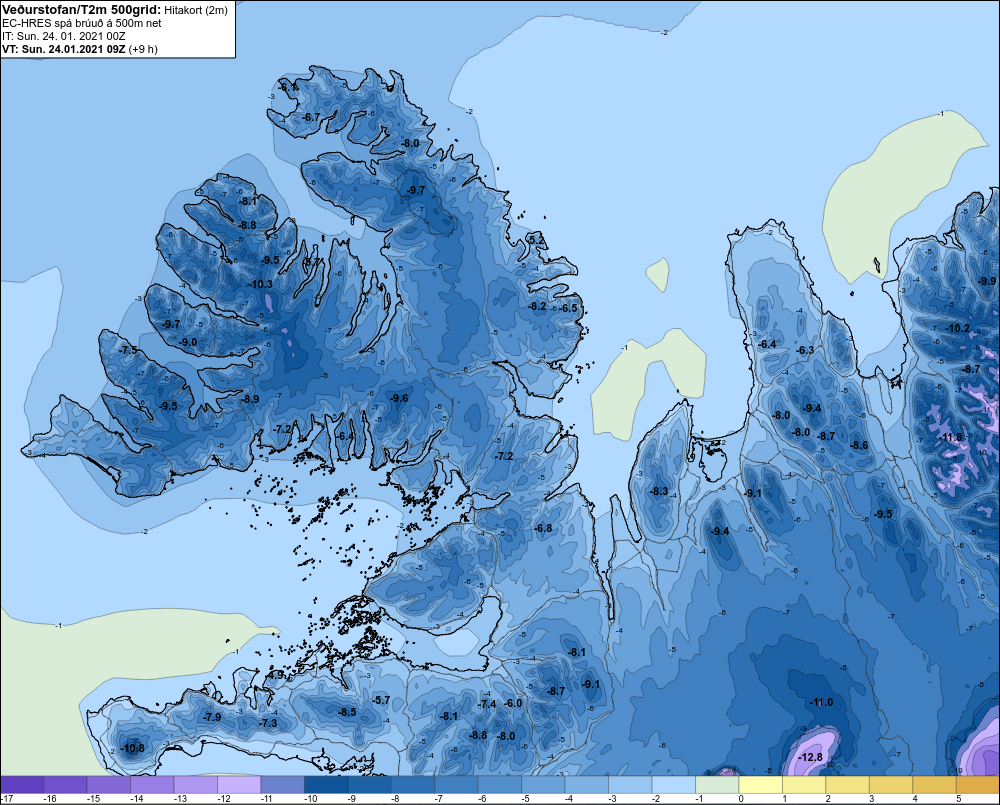Image resolution: width=1000 pixels, height=805 pixels.
Task: Click the orange swatch right of 5
Action: click(x=978, y=785)
